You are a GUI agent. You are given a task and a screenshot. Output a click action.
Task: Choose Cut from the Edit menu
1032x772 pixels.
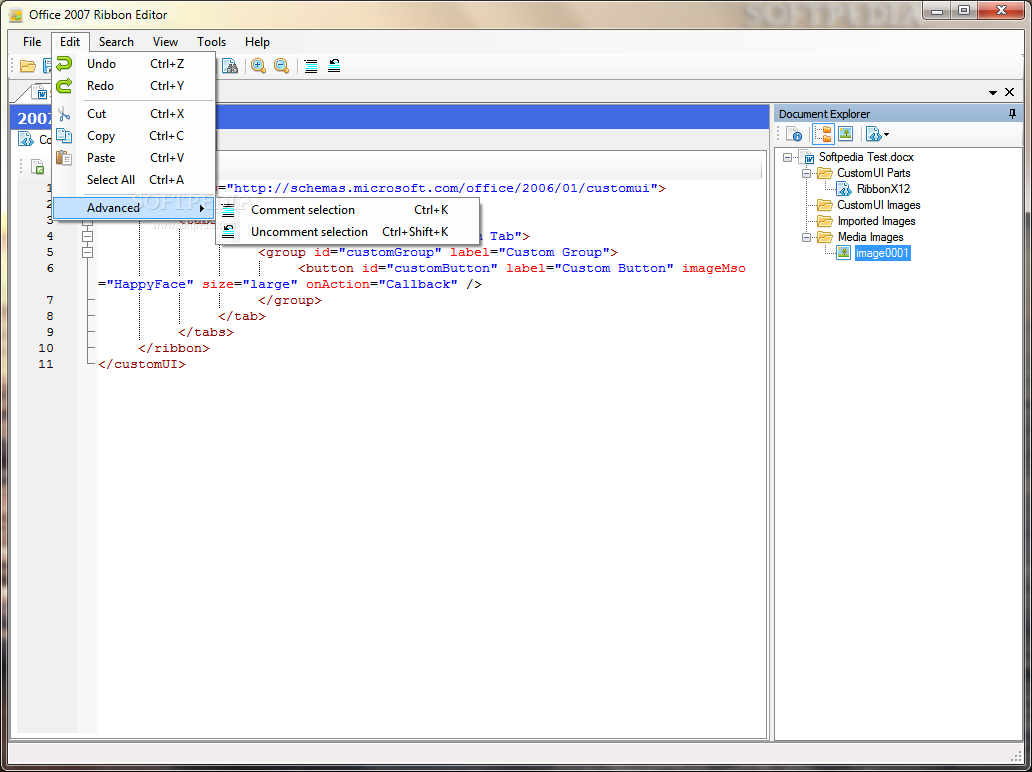pyautogui.click(x=134, y=114)
